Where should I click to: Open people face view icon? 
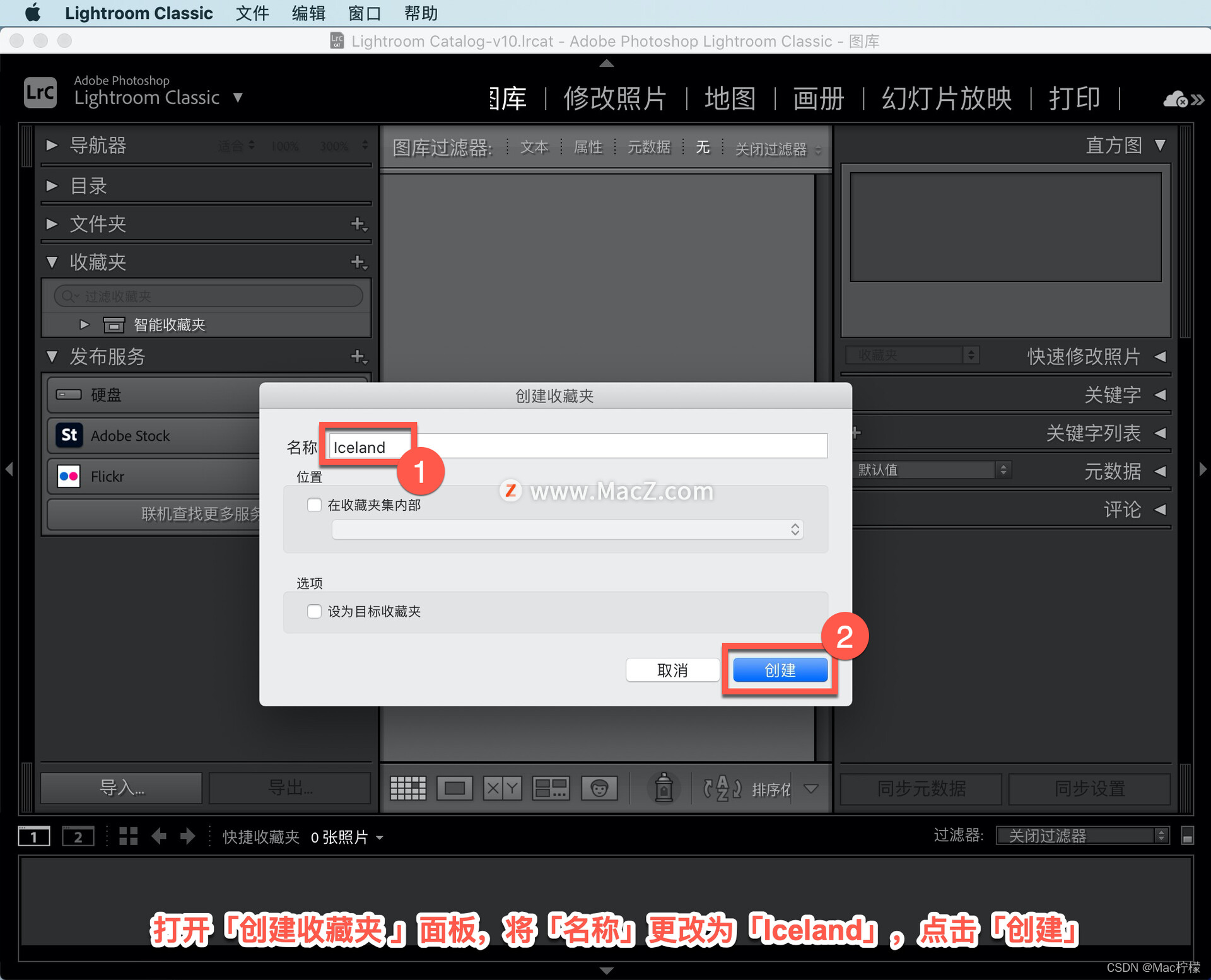(x=599, y=788)
